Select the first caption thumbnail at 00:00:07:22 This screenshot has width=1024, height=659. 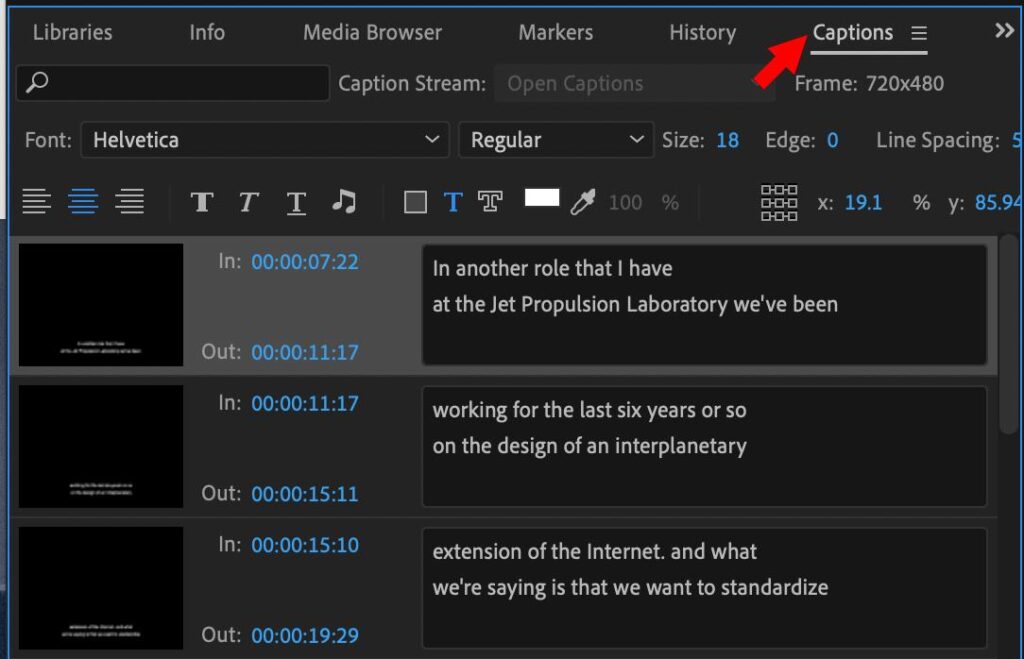[x=101, y=304]
